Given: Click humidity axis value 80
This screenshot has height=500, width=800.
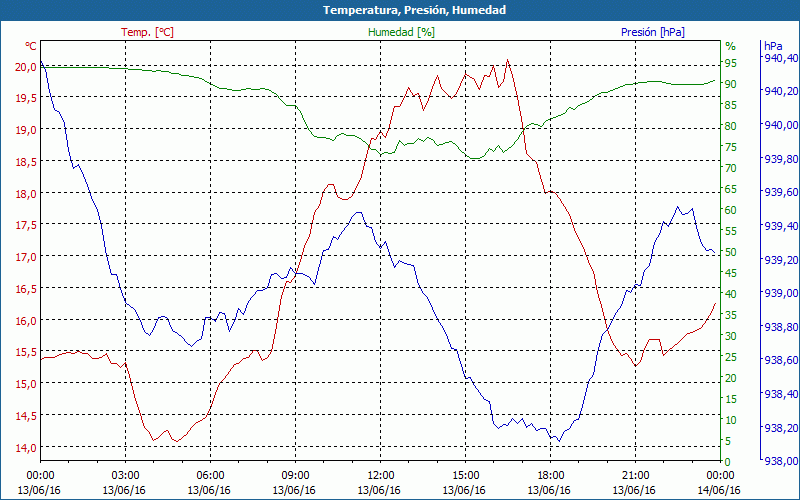Looking at the screenshot, I should click(731, 126).
